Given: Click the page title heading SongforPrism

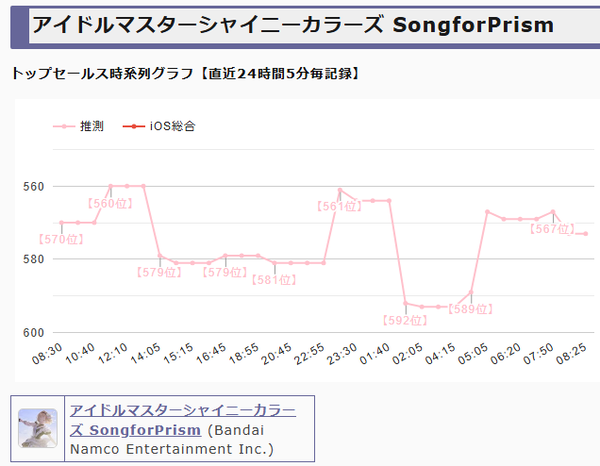Looking at the screenshot, I should point(293,25).
